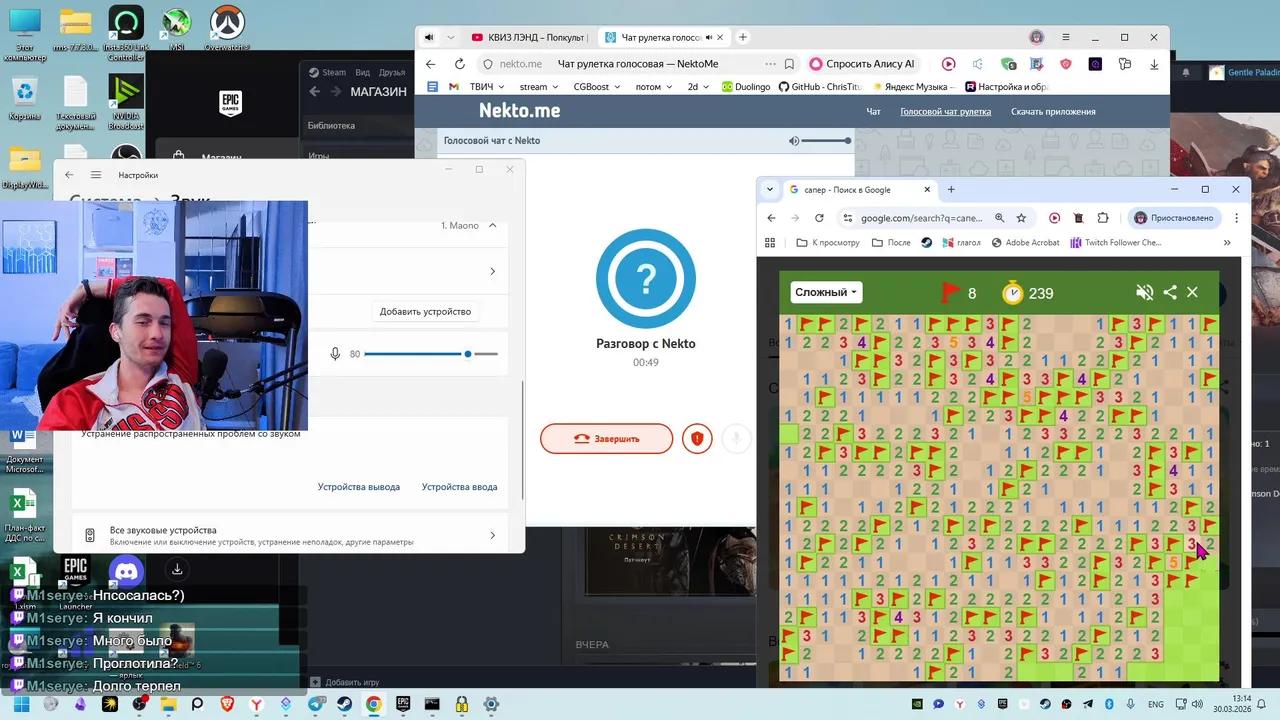
Task: Expand the ТВИЧ bookmarks folder
Action: [487, 87]
